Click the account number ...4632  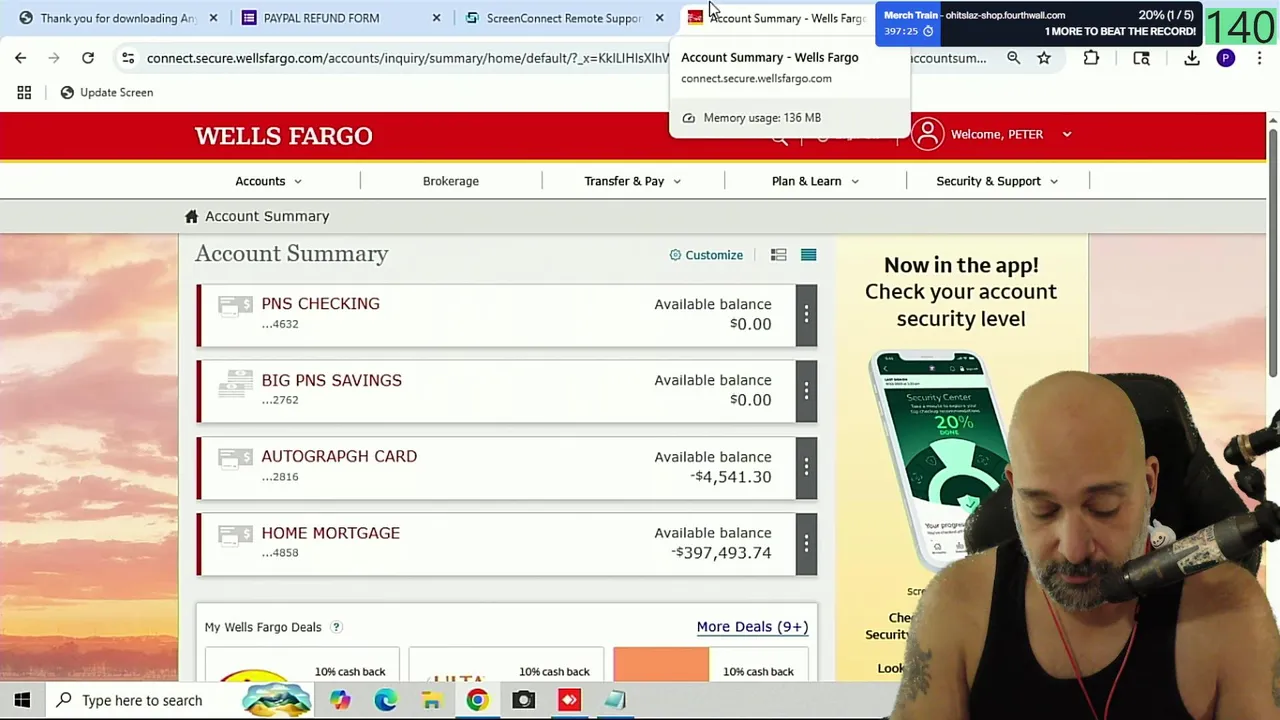click(x=280, y=324)
